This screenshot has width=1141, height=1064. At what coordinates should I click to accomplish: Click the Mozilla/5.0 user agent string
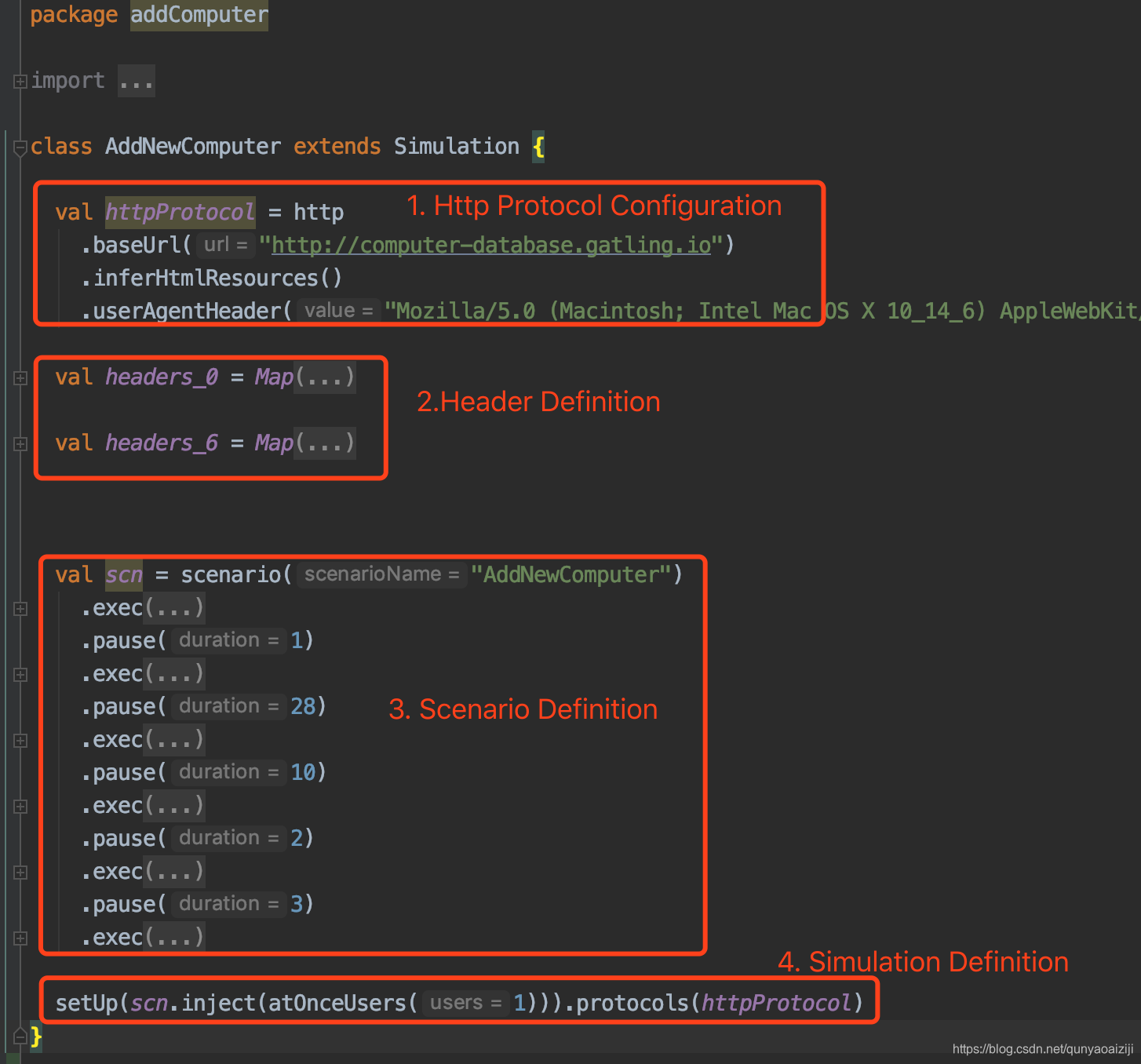click(x=761, y=312)
